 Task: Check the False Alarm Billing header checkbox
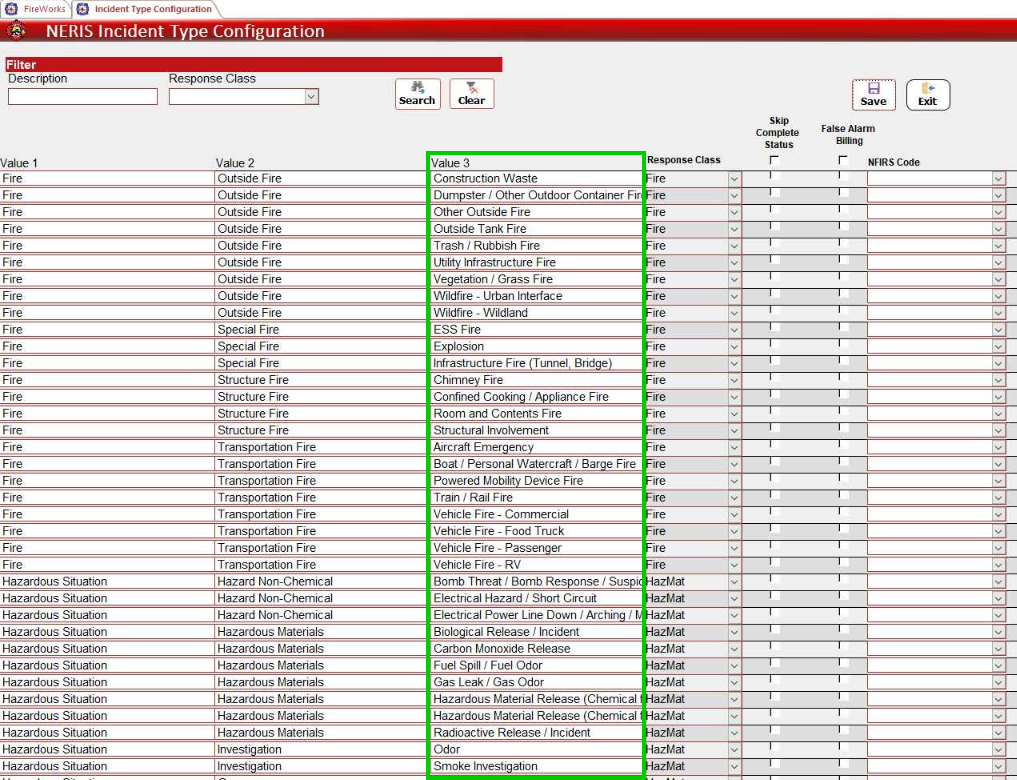pyautogui.click(x=843, y=160)
